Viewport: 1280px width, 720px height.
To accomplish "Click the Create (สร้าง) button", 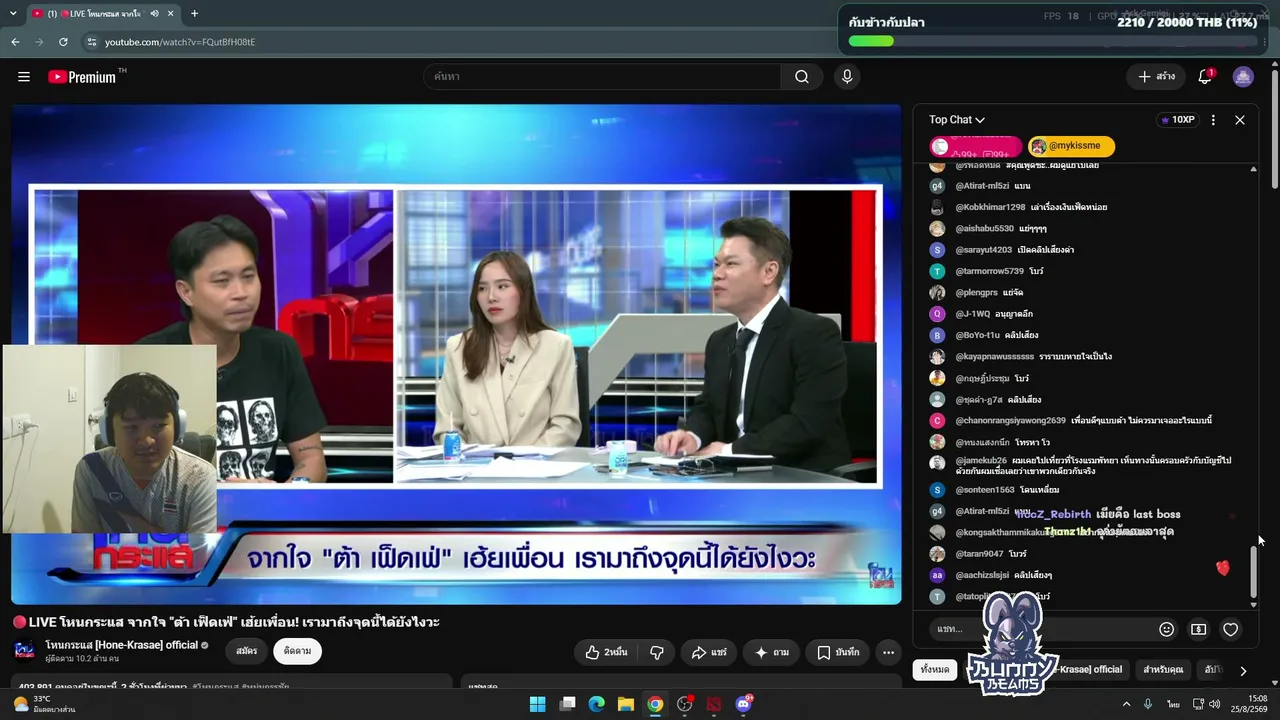I will pyautogui.click(x=1156, y=77).
